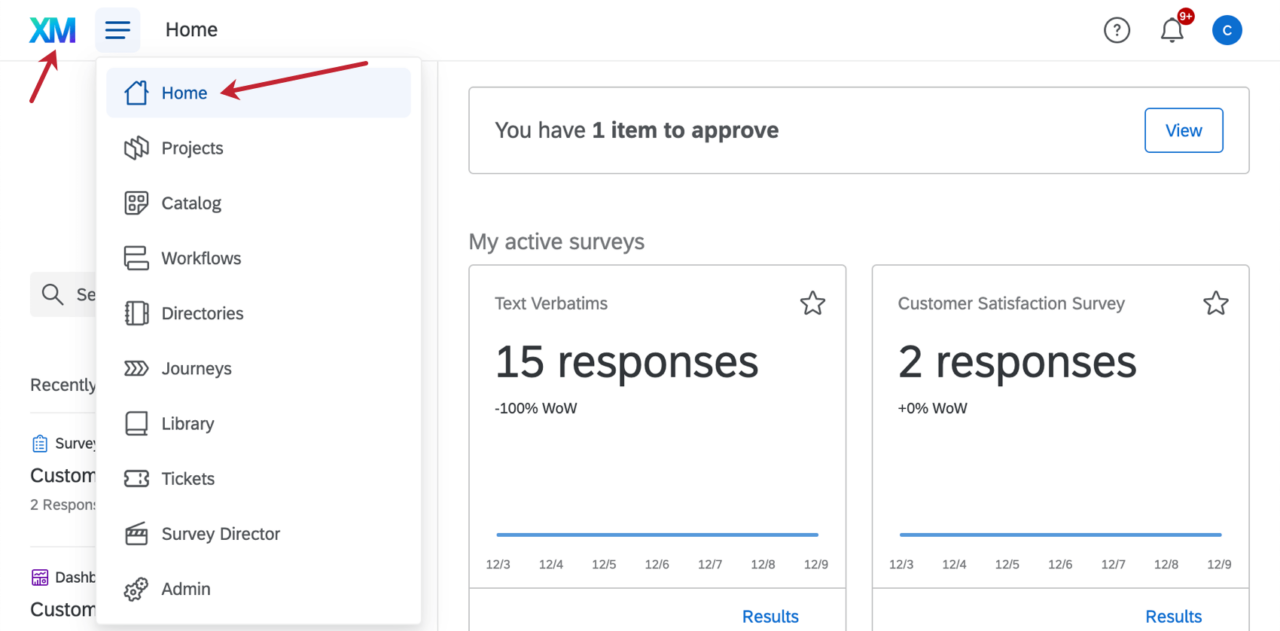The width and height of the screenshot is (1280, 631).
Task: Open the Directories section
Action: click(202, 312)
